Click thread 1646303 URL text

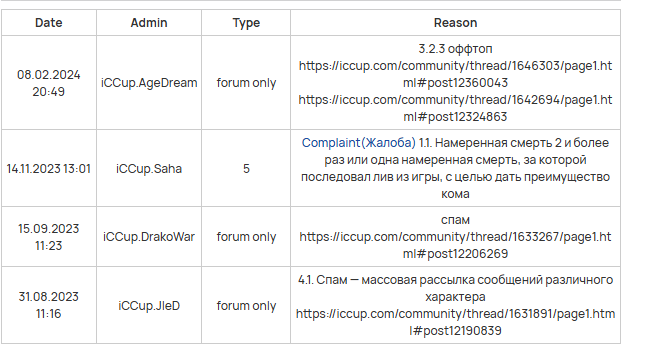coord(455,74)
